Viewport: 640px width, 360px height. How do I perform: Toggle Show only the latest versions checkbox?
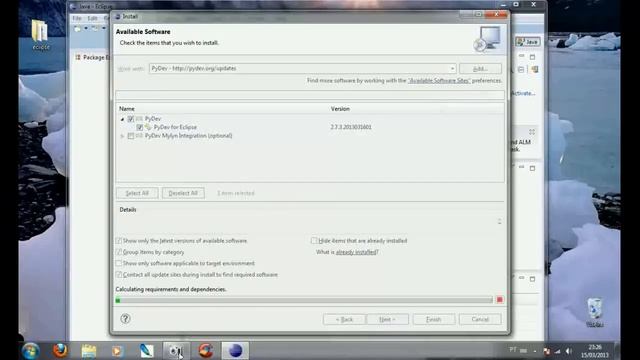(x=119, y=241)
